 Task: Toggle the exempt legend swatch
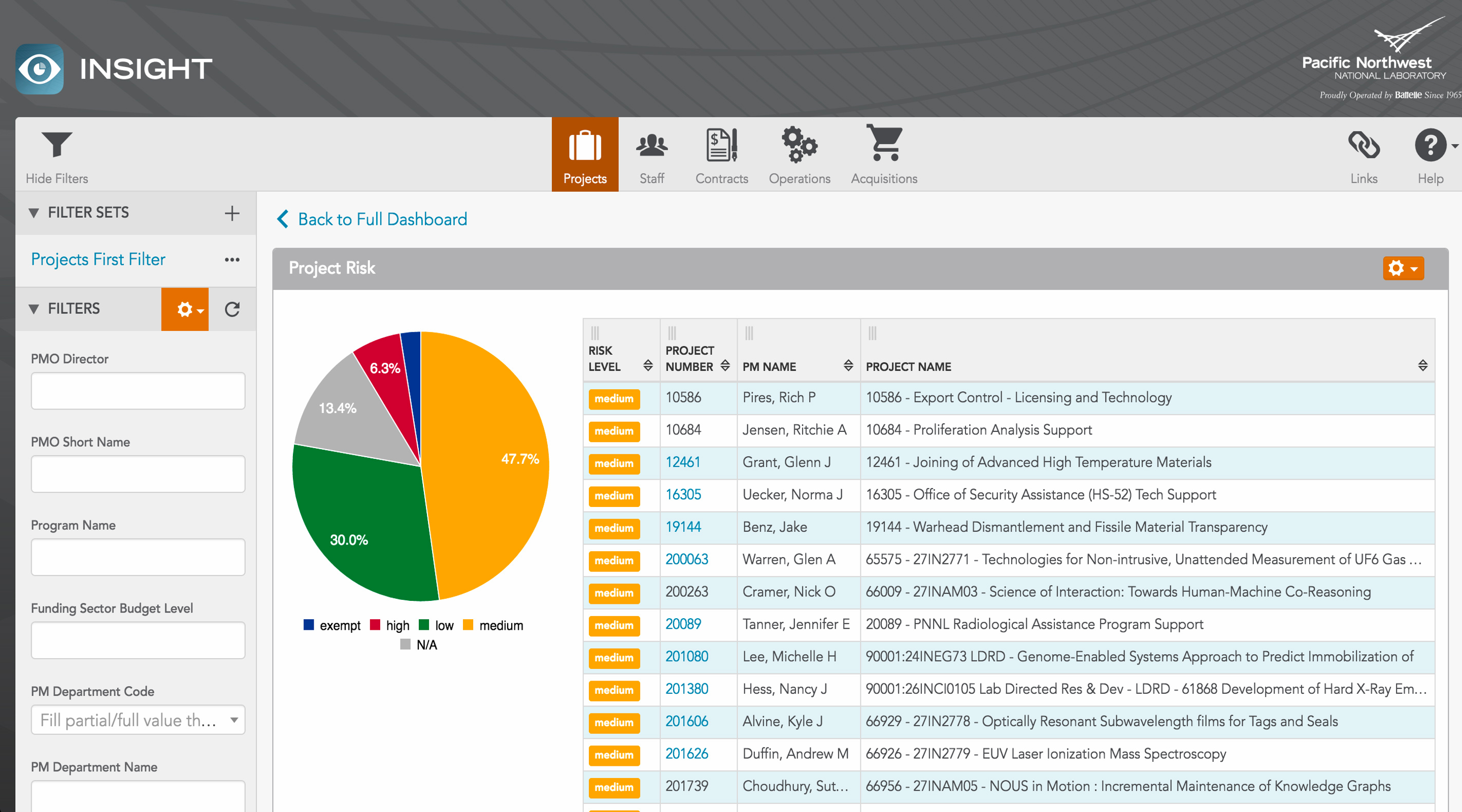tap(309, 625)
